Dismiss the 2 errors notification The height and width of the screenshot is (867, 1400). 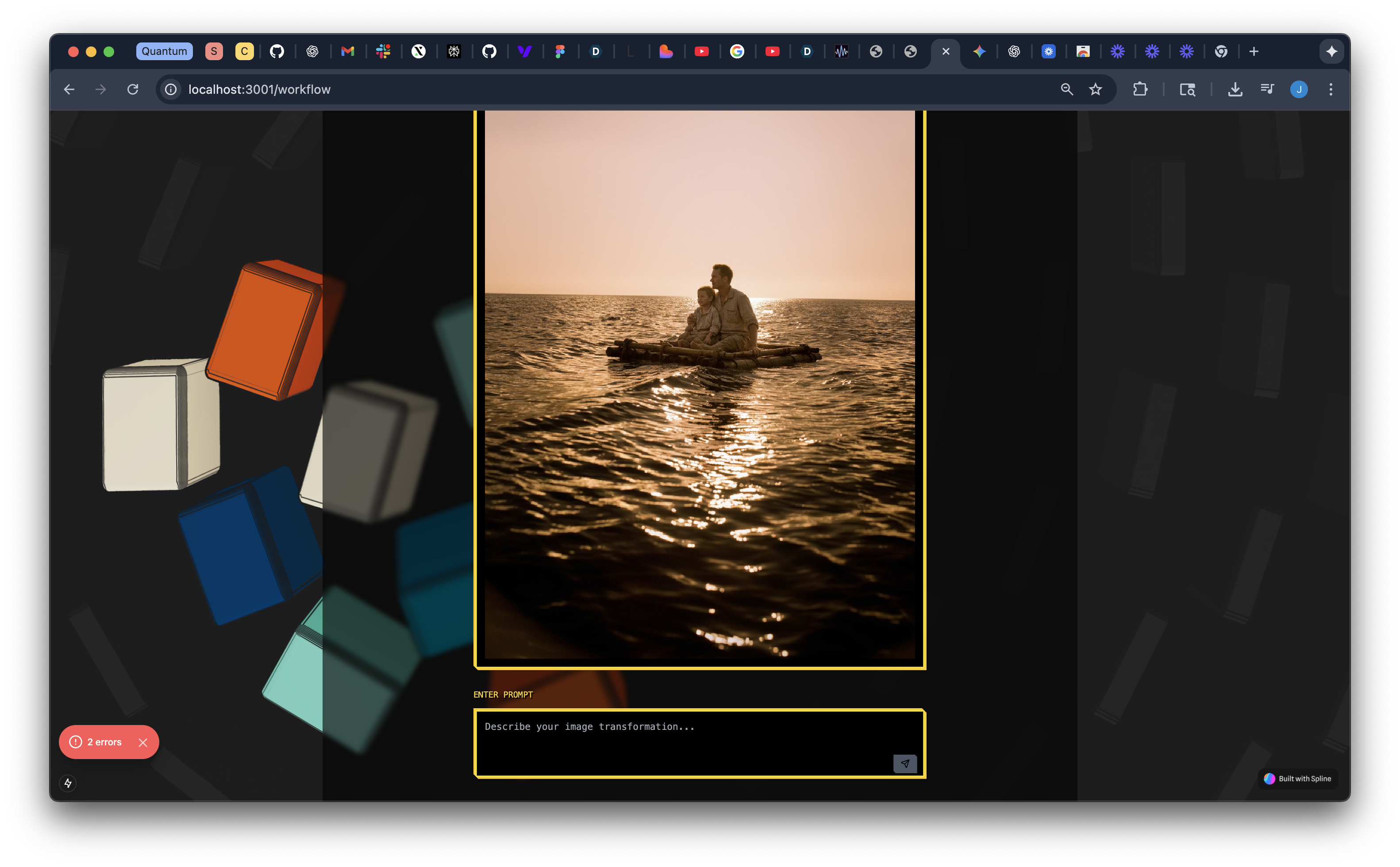tap(143, 742)
